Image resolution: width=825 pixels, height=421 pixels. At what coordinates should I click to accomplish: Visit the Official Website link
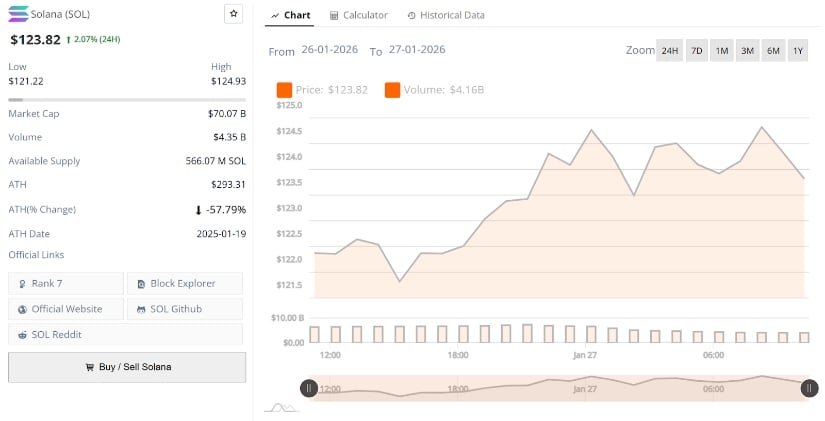click(x=66, y=309)
